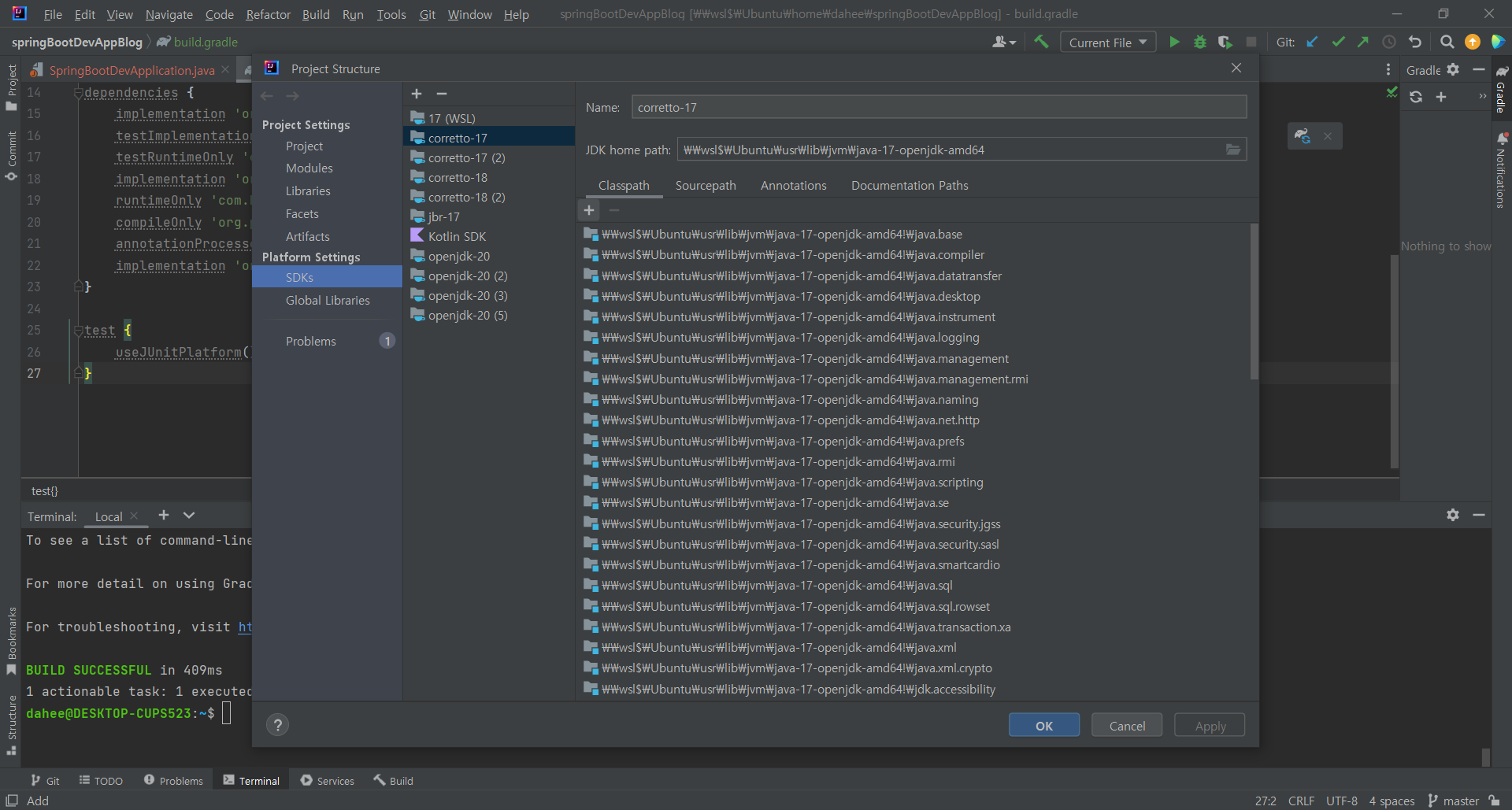Select java.sql.rowset classpath entry
This screenshot has width=1512, height=810.
795,607
